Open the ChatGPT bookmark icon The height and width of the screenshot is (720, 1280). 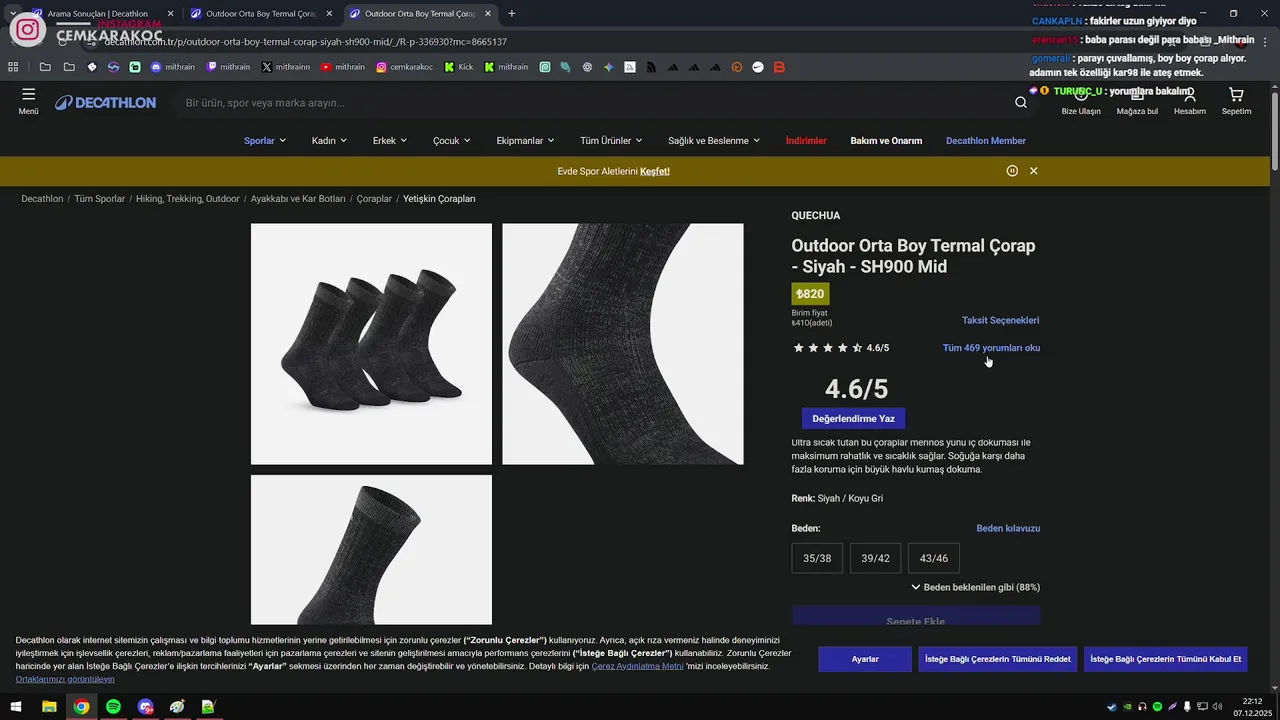[x=587, y=67]
